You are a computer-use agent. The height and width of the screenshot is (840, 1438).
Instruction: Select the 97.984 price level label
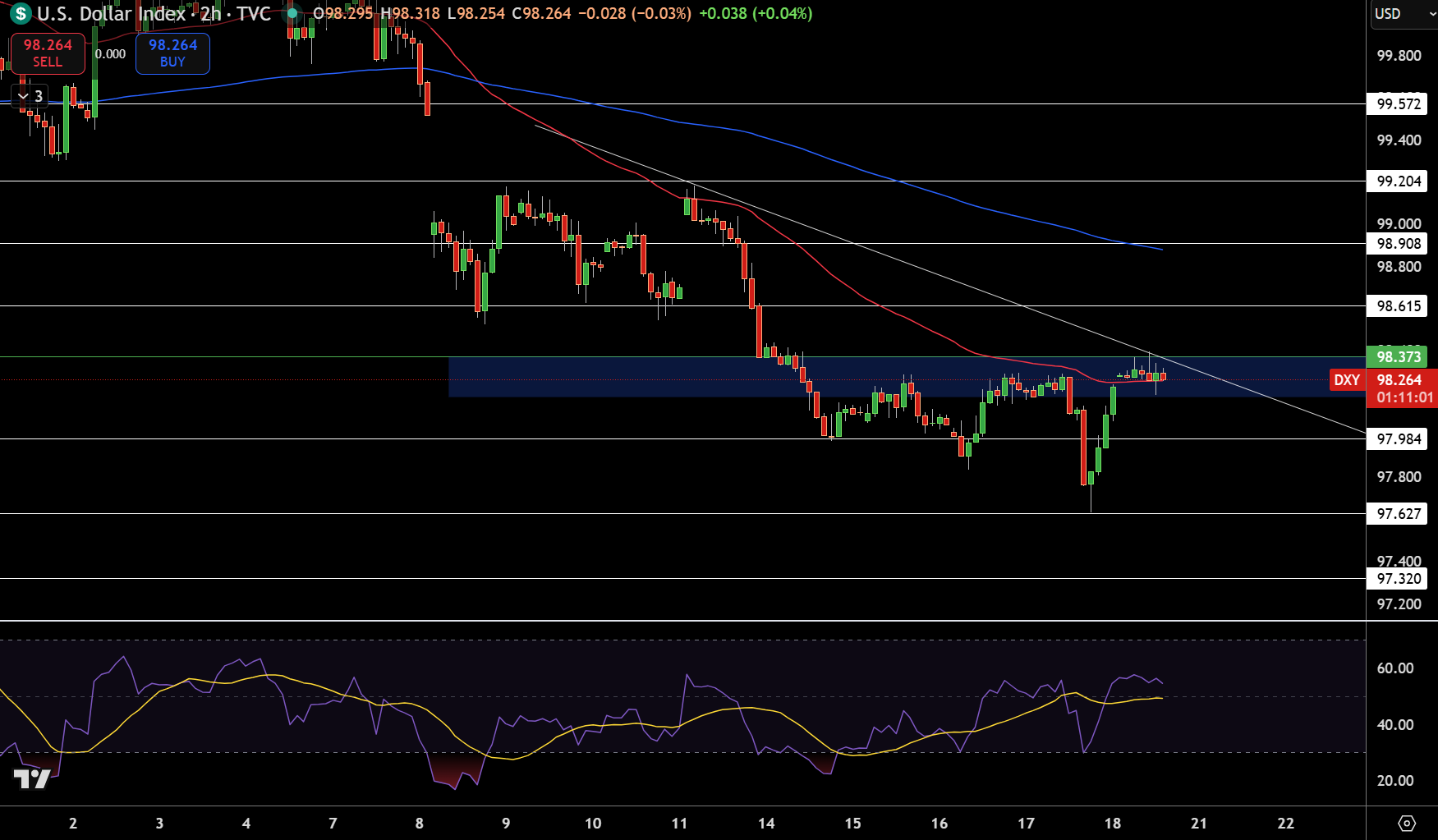click(1399, 439)
